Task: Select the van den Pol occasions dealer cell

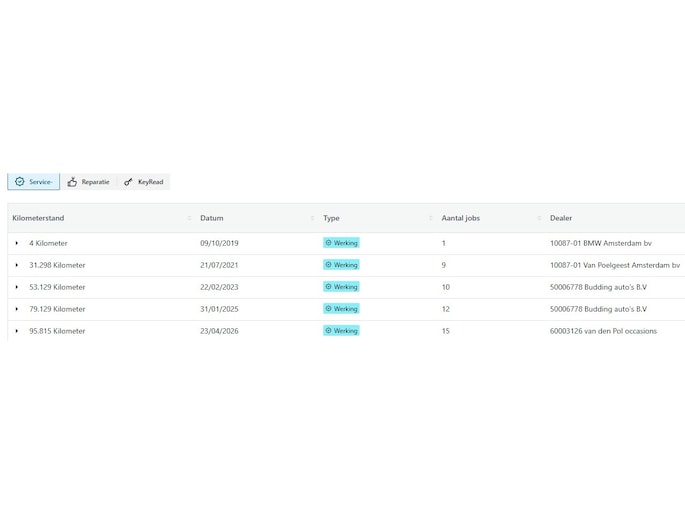Action: [x=603, y=331]
